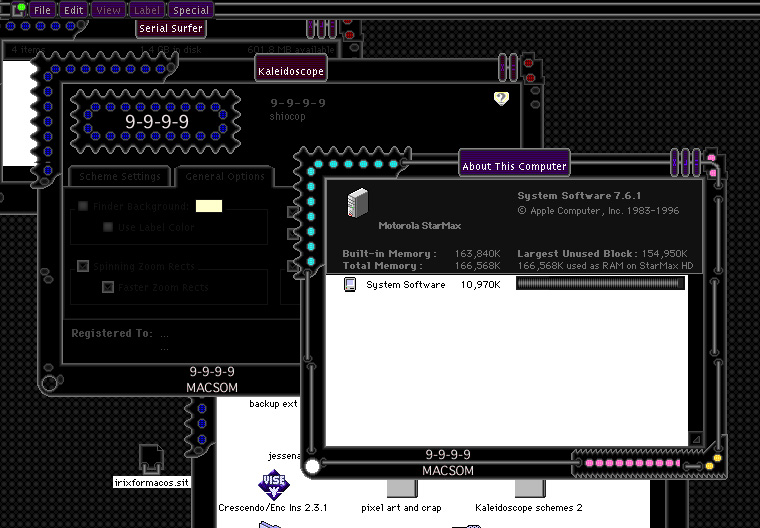Screen dimensions: 760x528
Task: Select the Kaleidoscope schemes 2 folder
Action: tap(529, 489)
